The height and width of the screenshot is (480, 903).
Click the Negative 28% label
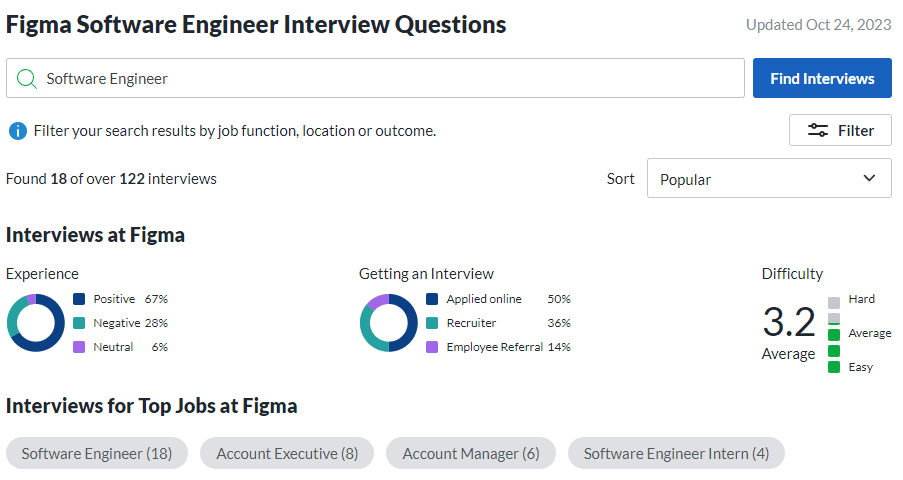click(131, 323)
